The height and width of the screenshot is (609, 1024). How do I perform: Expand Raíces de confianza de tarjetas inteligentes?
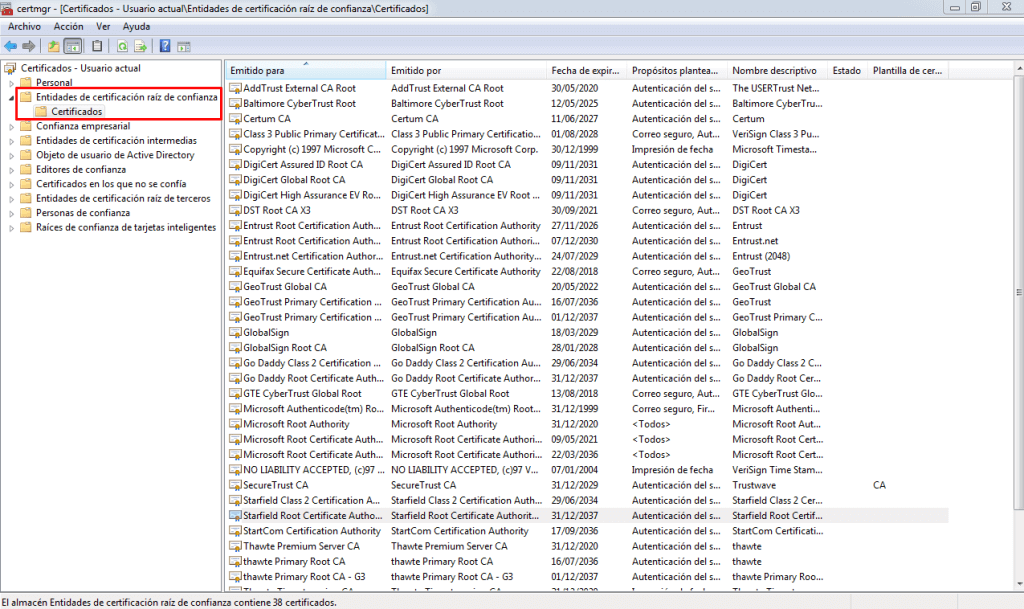click(x=11, y=228)
